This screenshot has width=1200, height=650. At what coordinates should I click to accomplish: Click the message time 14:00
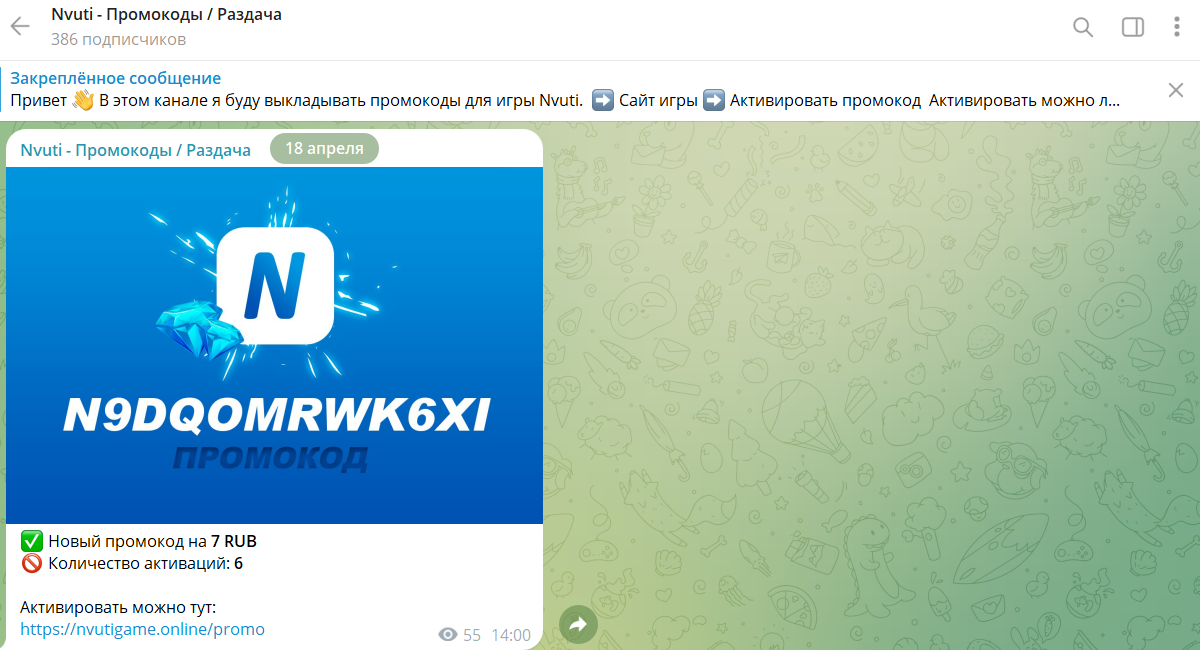pos(511,635)
